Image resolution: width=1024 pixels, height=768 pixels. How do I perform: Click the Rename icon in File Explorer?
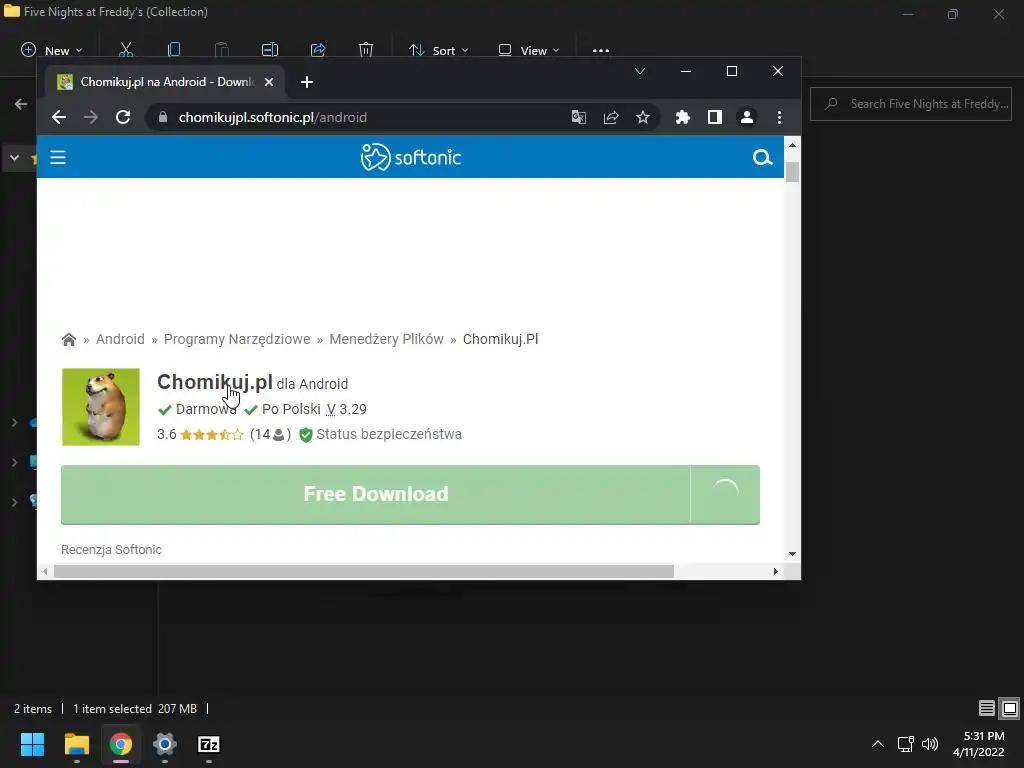270,50
